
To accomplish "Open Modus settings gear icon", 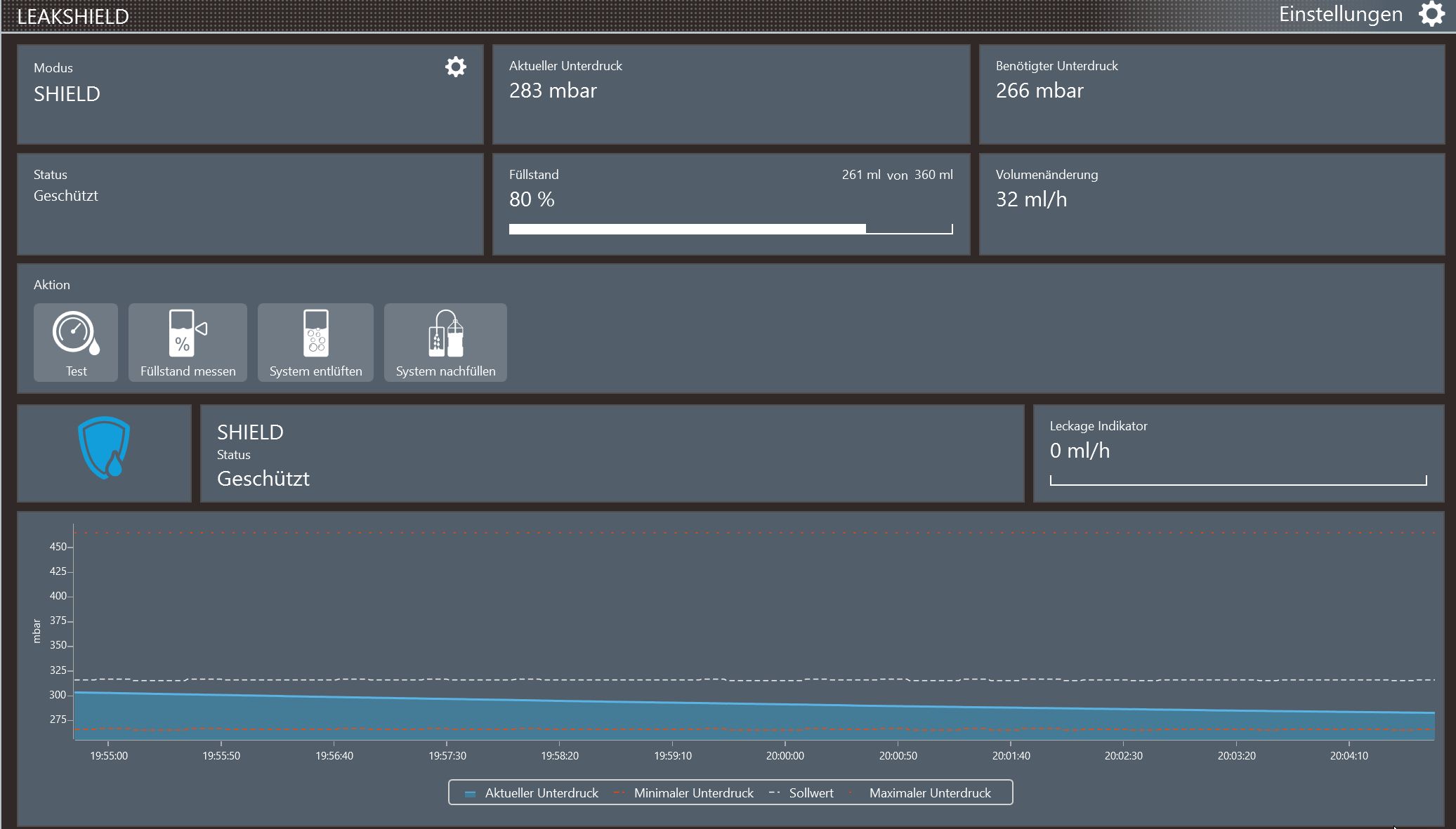I will (456, 67).
